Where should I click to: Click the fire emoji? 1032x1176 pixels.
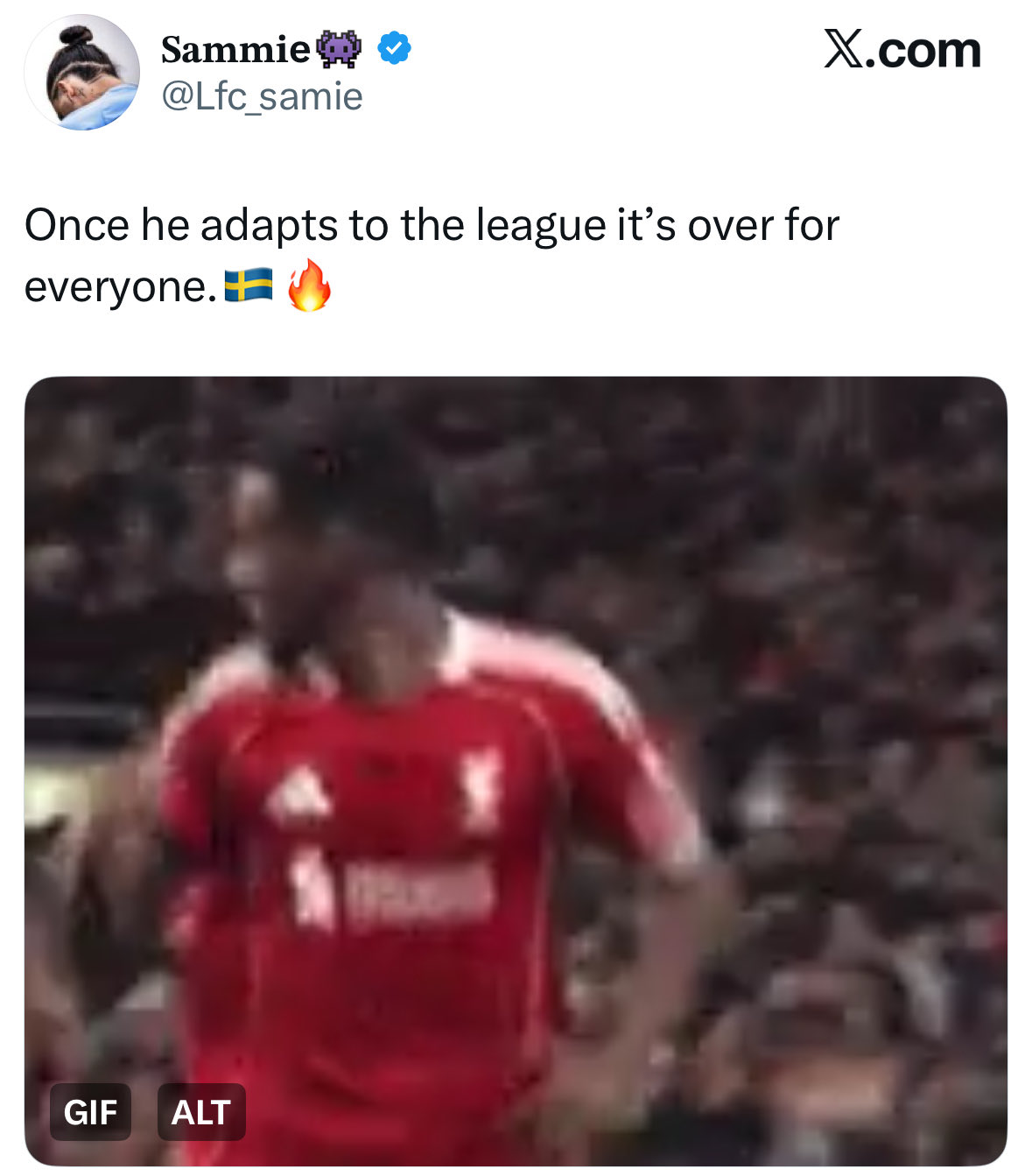[x=309, y=285]
